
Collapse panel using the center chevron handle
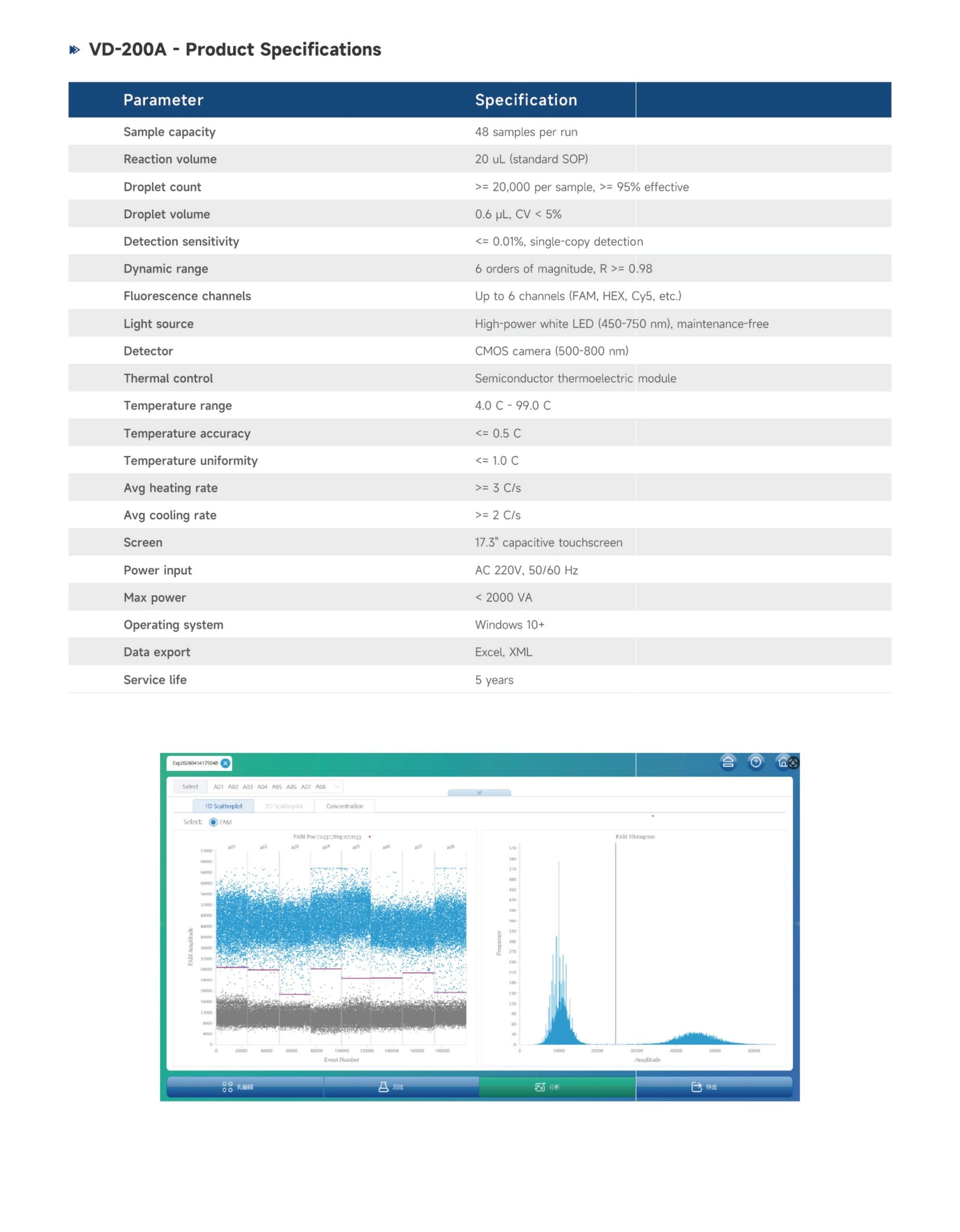click(x=479, y=793)
